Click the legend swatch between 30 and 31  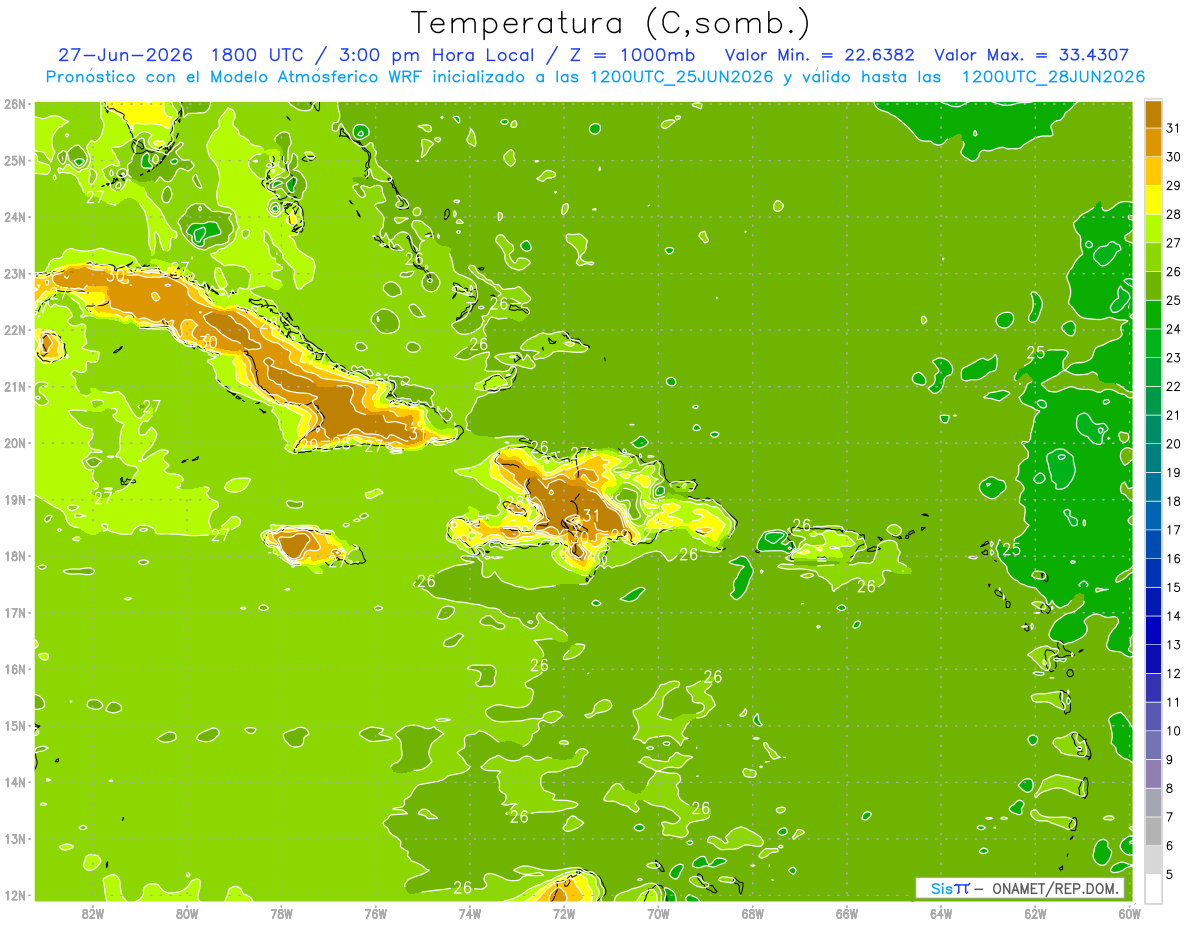pos(1153,142)
